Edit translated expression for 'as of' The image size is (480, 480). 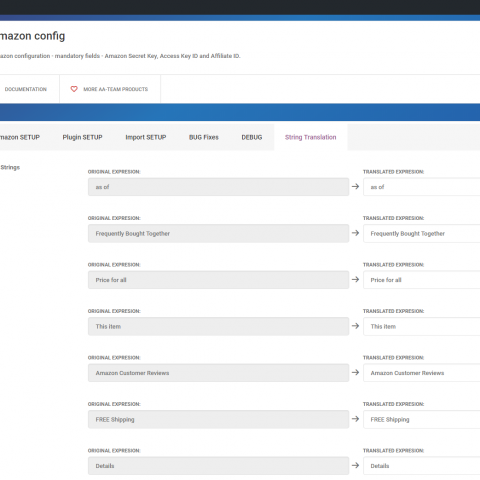pos(422,187)
